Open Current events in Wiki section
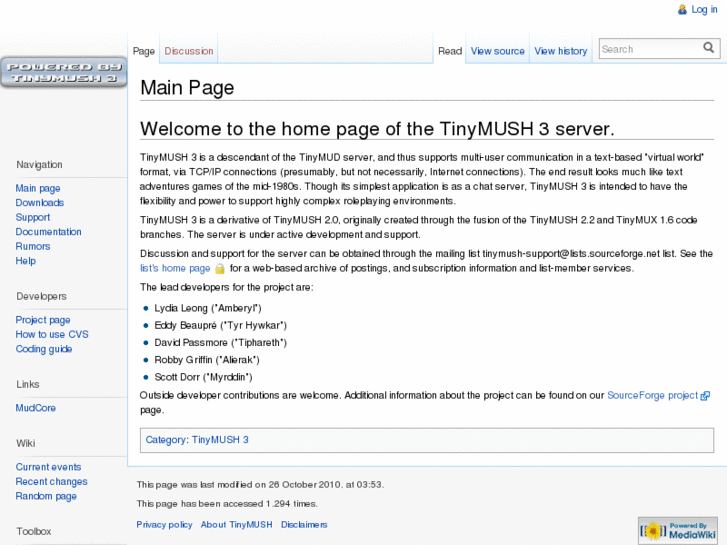Viewport: 727px width, 545px height. coord(48,467)
